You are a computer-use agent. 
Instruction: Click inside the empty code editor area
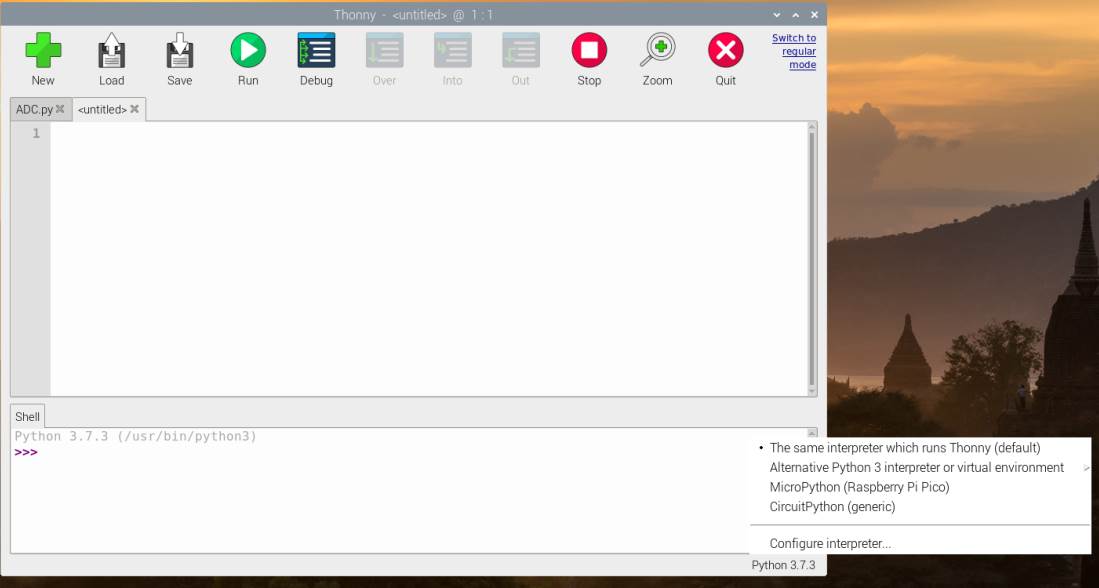[x=429, y=259]
